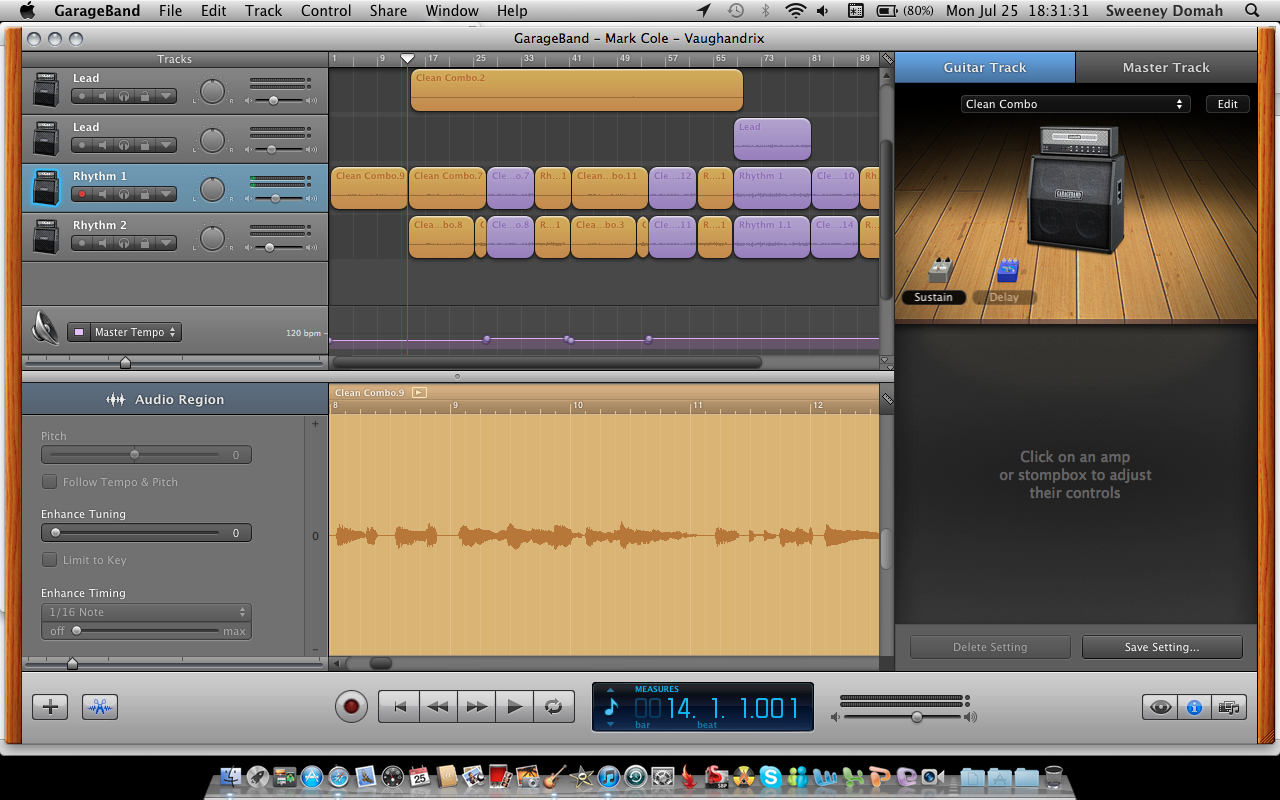Open the Control menu
The height and width of the screenshot is (800, 1280).
coord(326,11)
